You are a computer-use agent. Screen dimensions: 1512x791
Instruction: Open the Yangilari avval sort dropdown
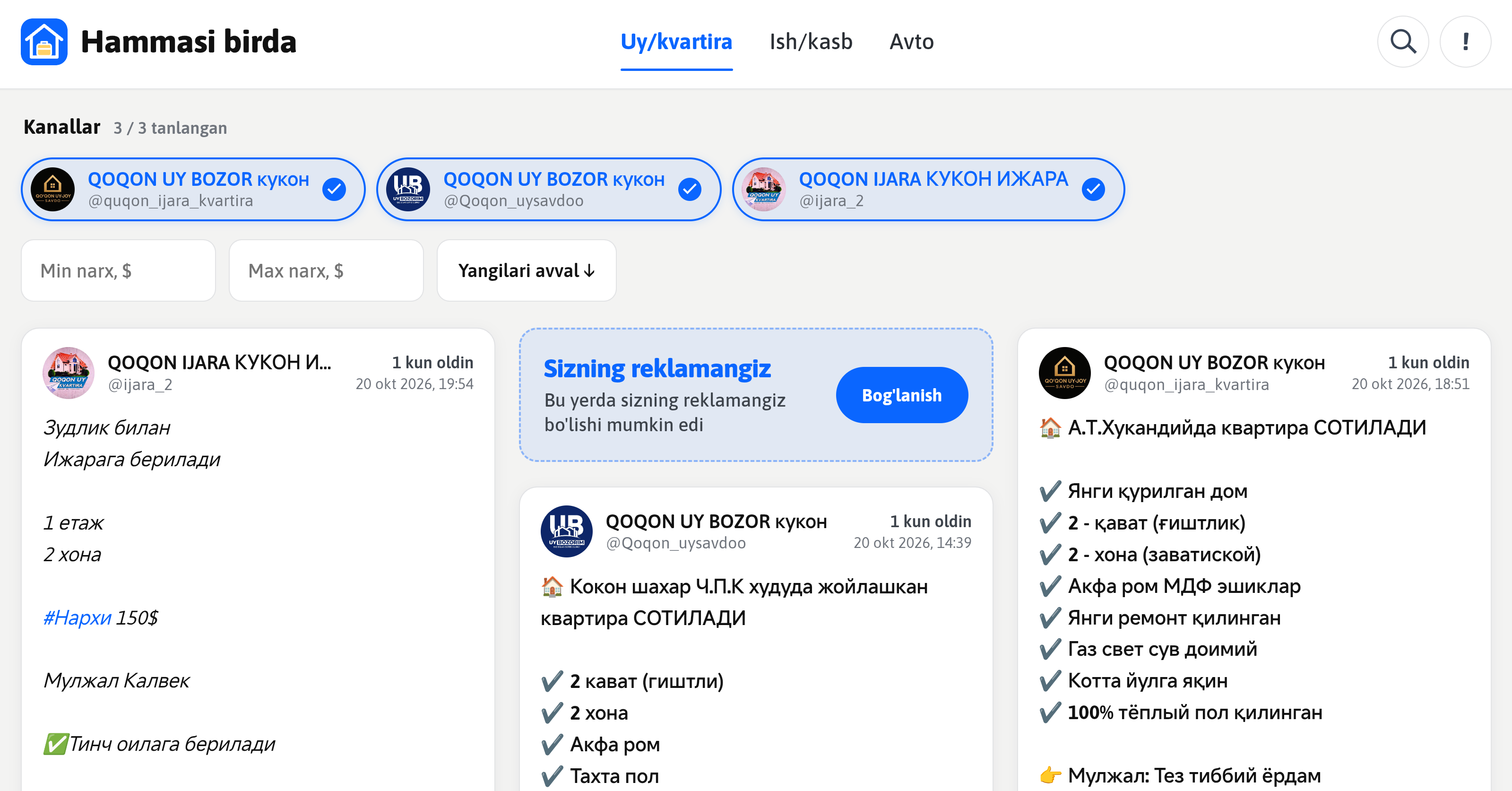click(x=527, y=271)
